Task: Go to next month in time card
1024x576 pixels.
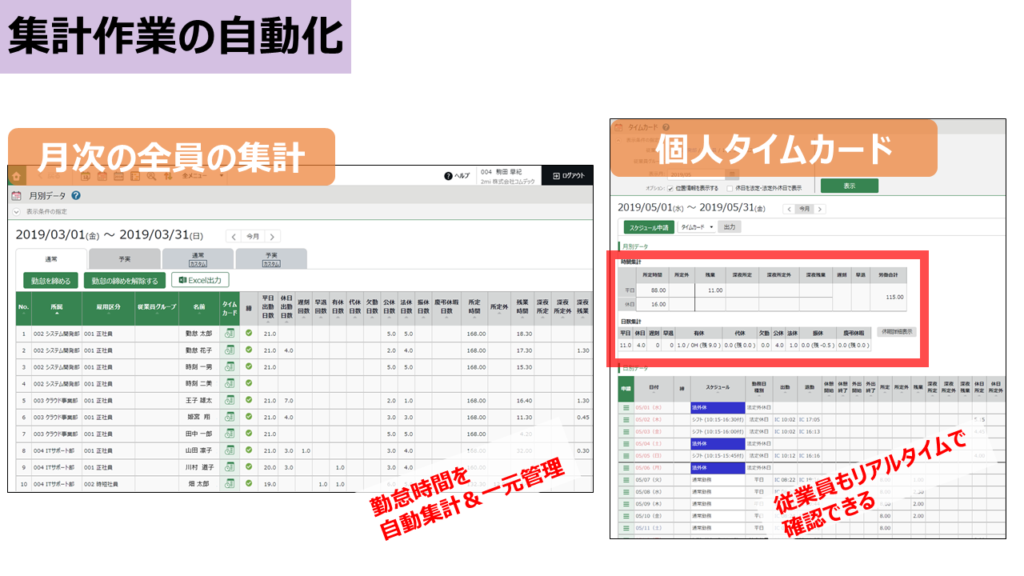Action: click(x=820, y=209)
